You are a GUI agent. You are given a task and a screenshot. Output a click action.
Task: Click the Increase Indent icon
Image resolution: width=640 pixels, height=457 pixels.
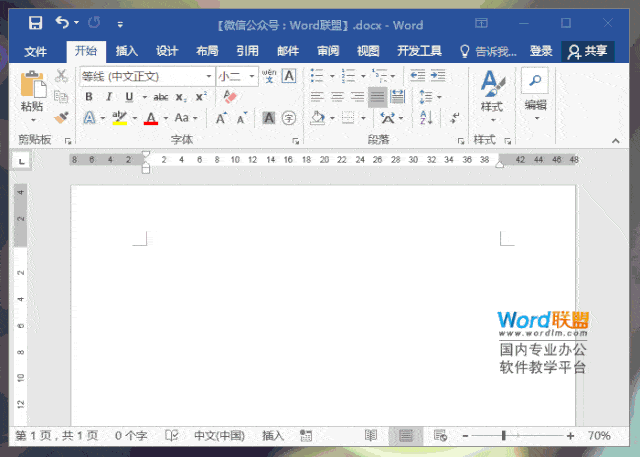coord(438,75)
